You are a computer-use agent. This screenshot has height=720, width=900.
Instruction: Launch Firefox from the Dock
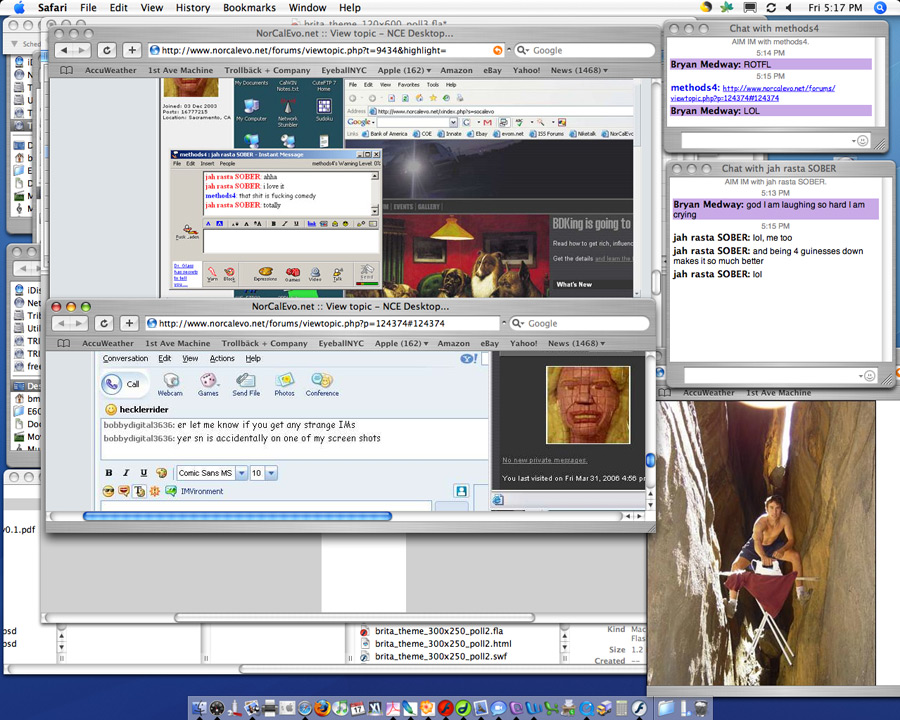[323, 708]
